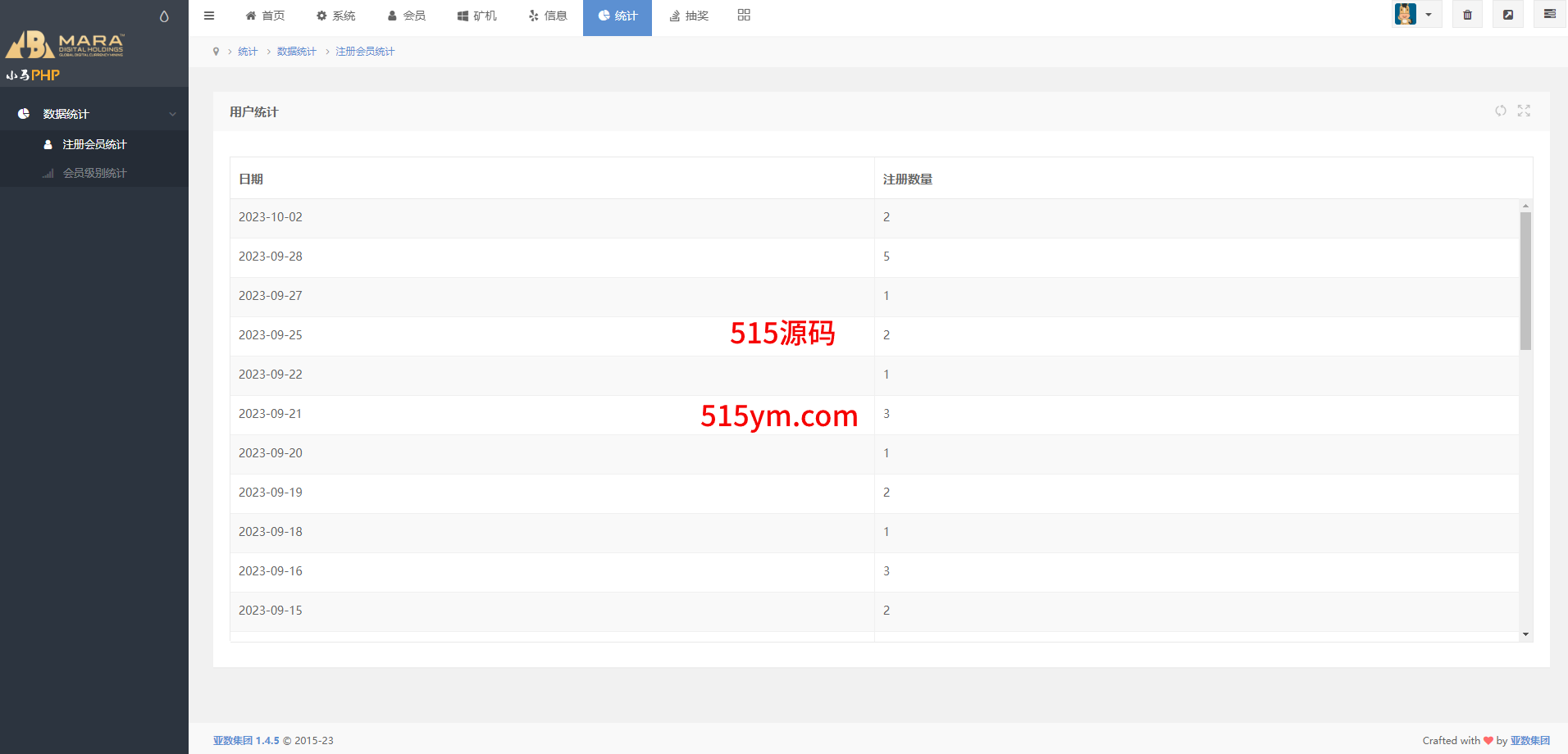This screenshot has width=1568, height=754.
Task: Click the external link square icon
Action: pos(1507,15)
